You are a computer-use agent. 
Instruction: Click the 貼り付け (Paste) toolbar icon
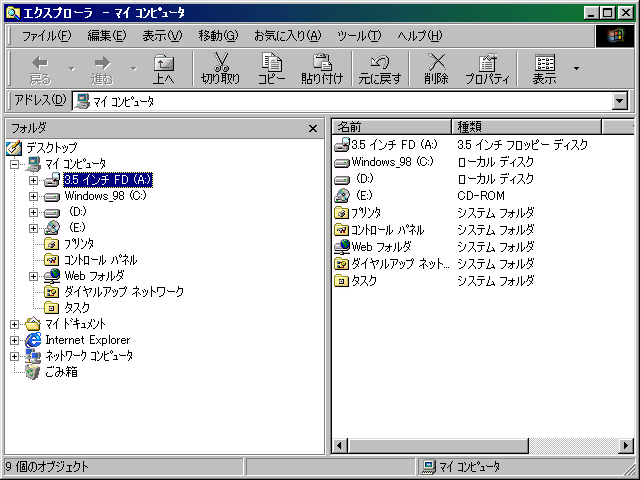pos(322,68)
